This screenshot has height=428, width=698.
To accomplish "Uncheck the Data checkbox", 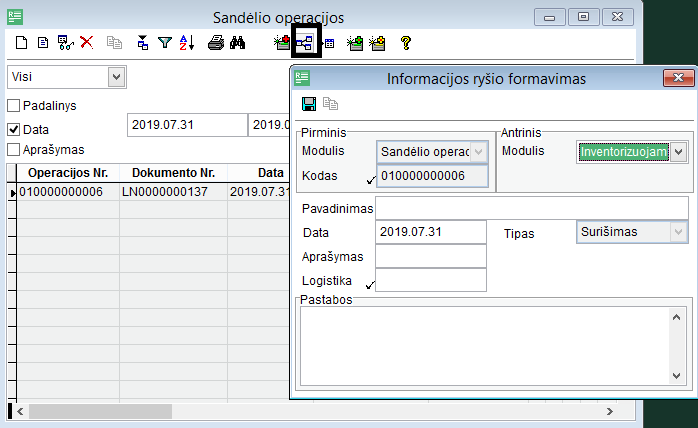I will 14,129.
